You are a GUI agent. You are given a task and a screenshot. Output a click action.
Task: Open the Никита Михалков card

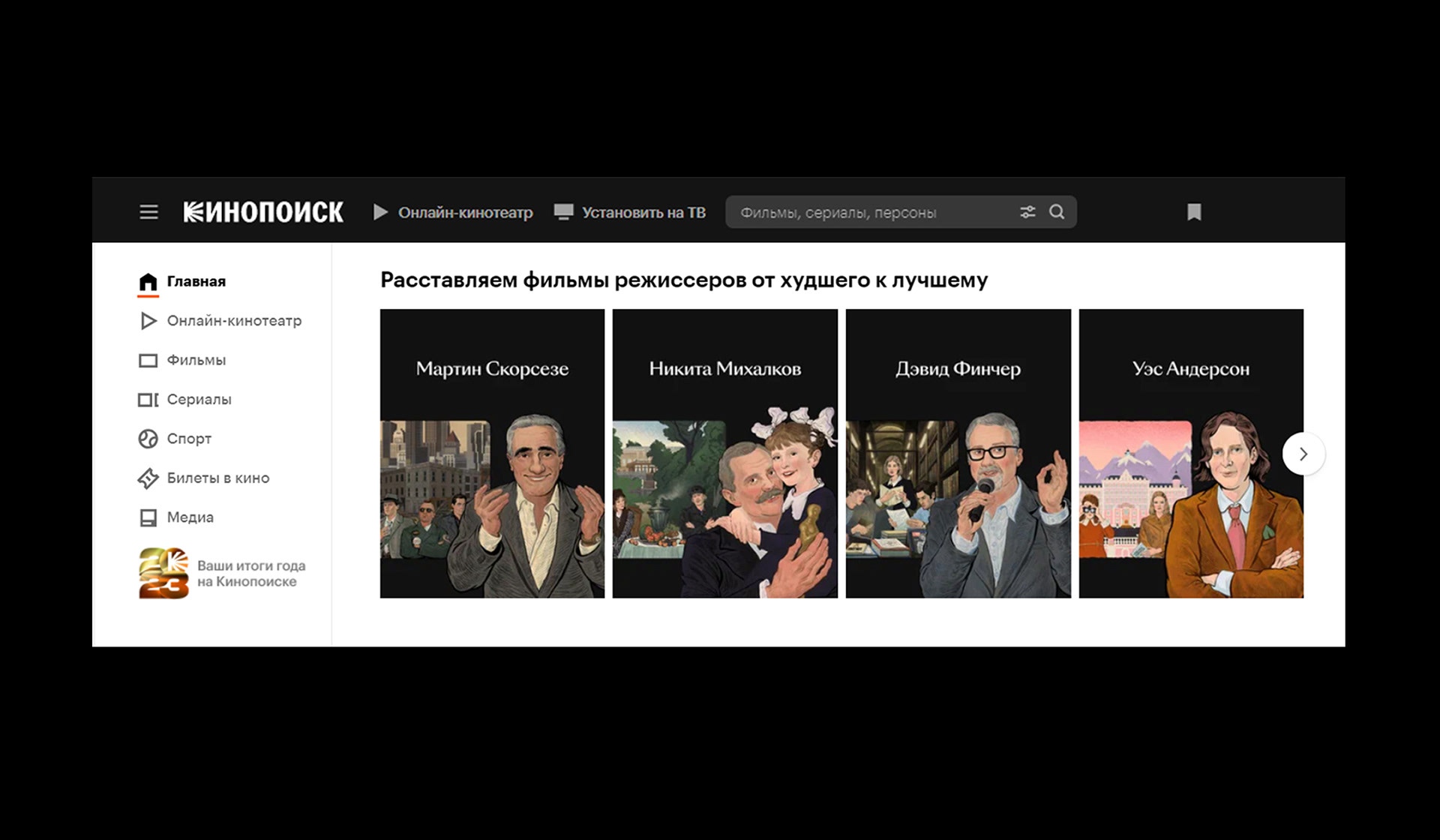724,453
